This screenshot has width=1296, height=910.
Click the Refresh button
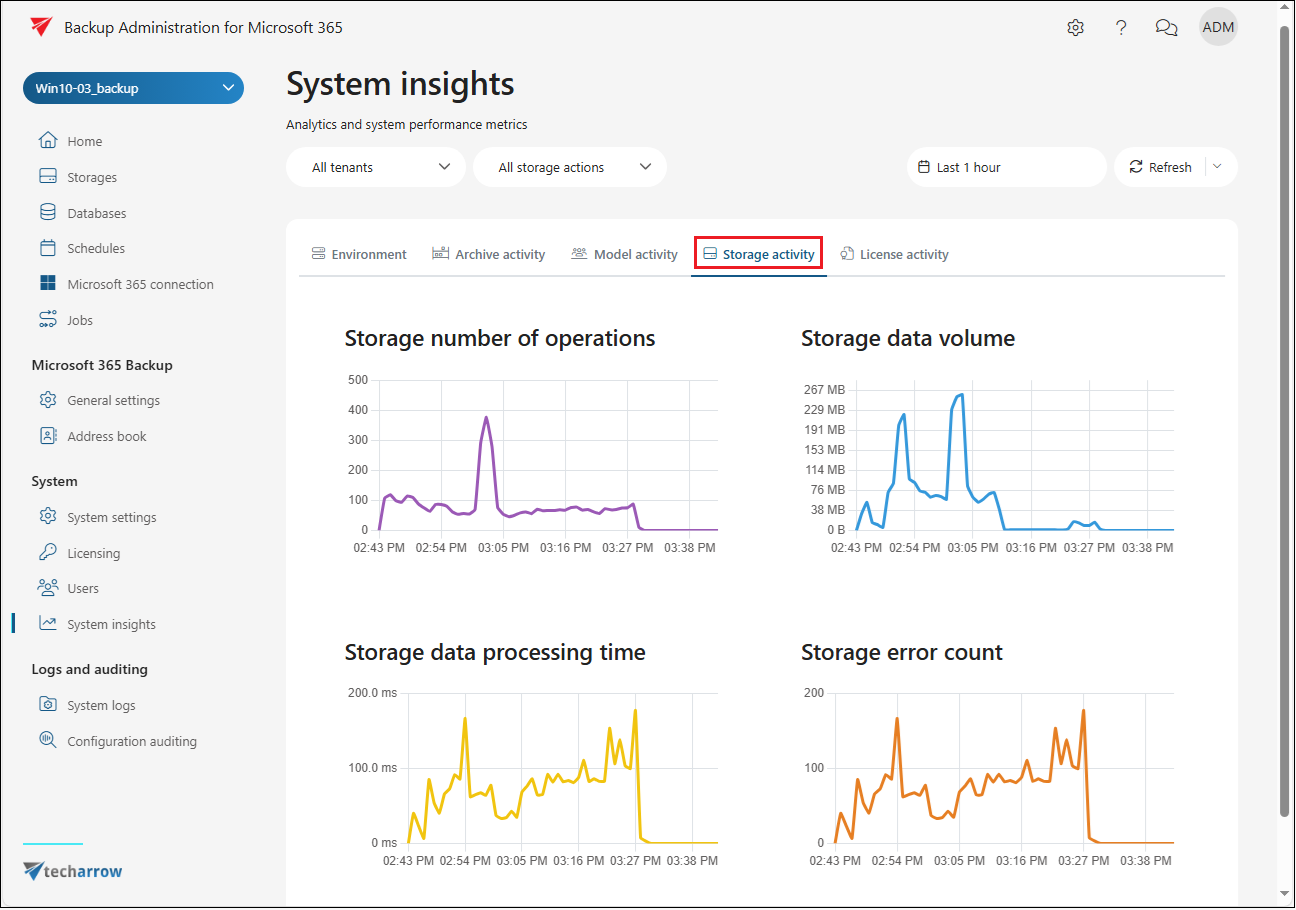click(1161, 167)
